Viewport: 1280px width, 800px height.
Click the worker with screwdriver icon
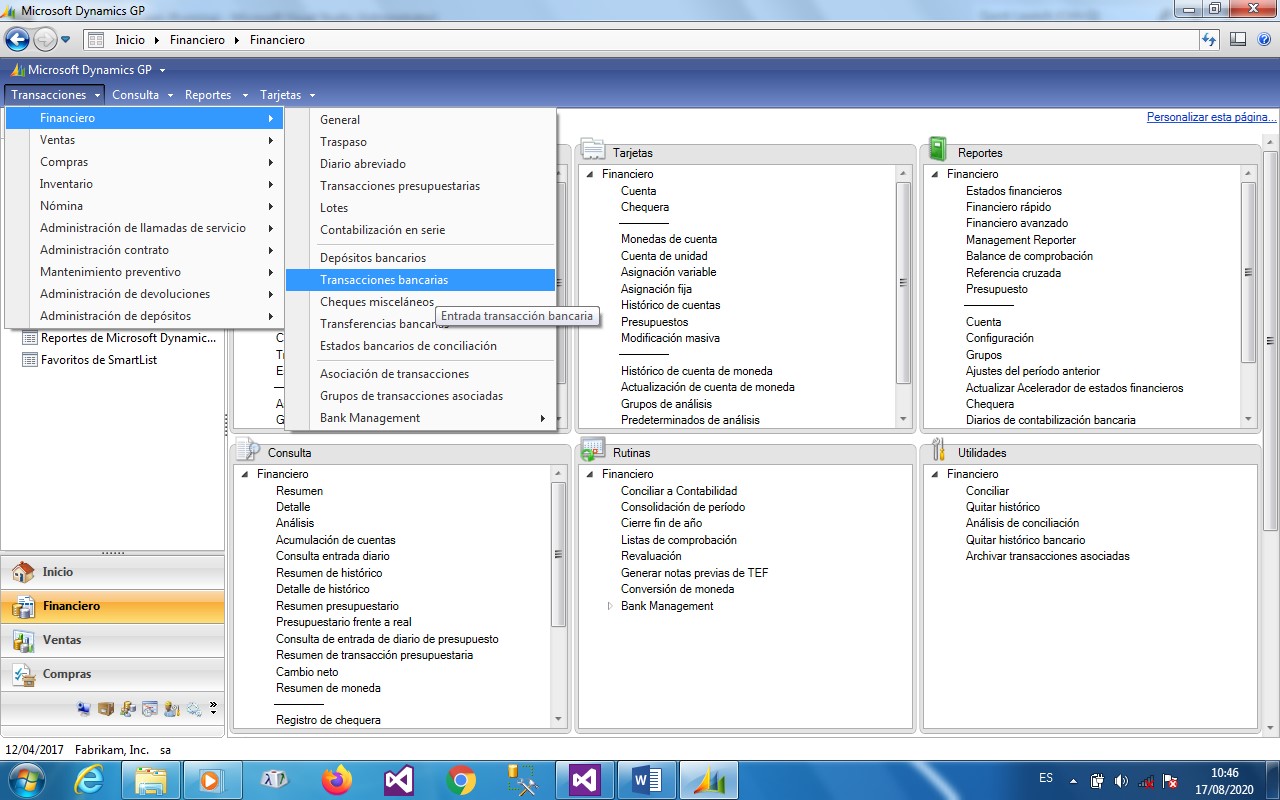172,709
